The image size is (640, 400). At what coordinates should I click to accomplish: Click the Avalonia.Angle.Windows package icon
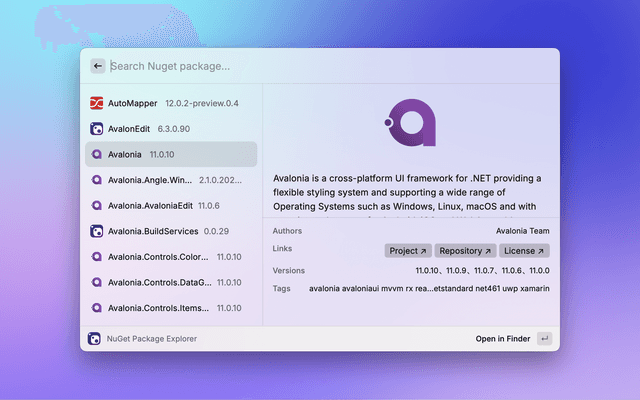97,180
